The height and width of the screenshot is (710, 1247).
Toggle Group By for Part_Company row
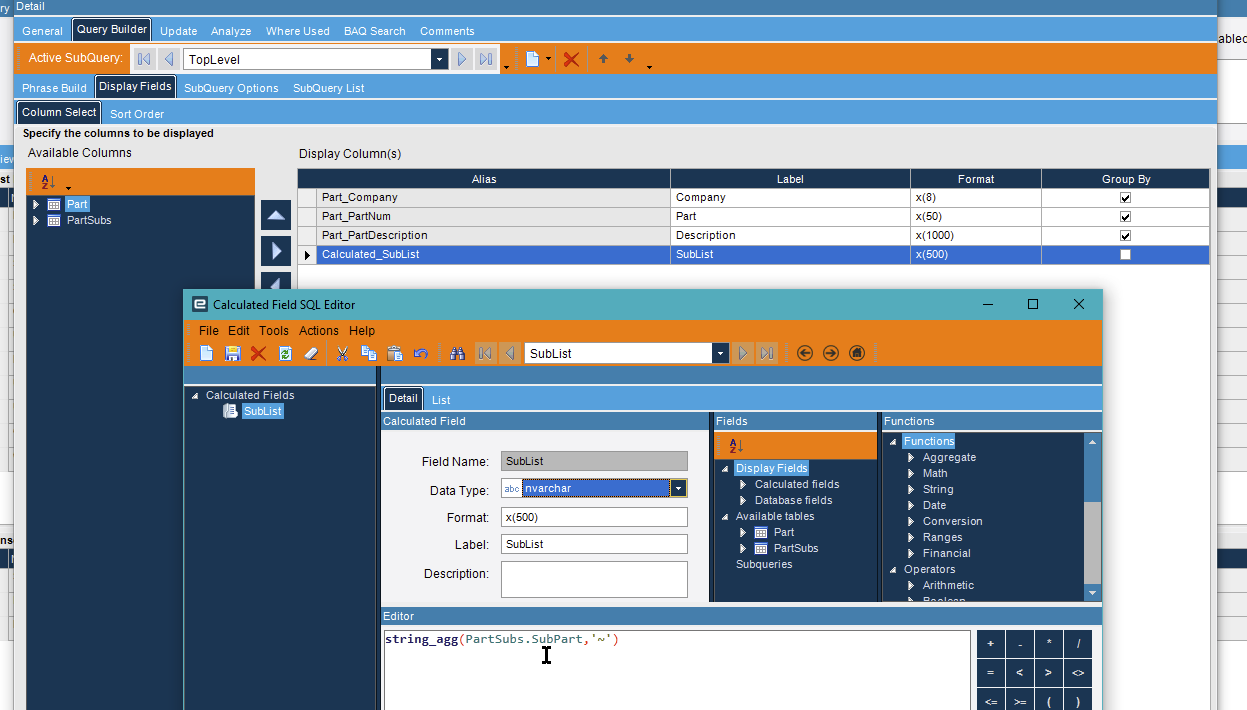tap(1125, 198)
